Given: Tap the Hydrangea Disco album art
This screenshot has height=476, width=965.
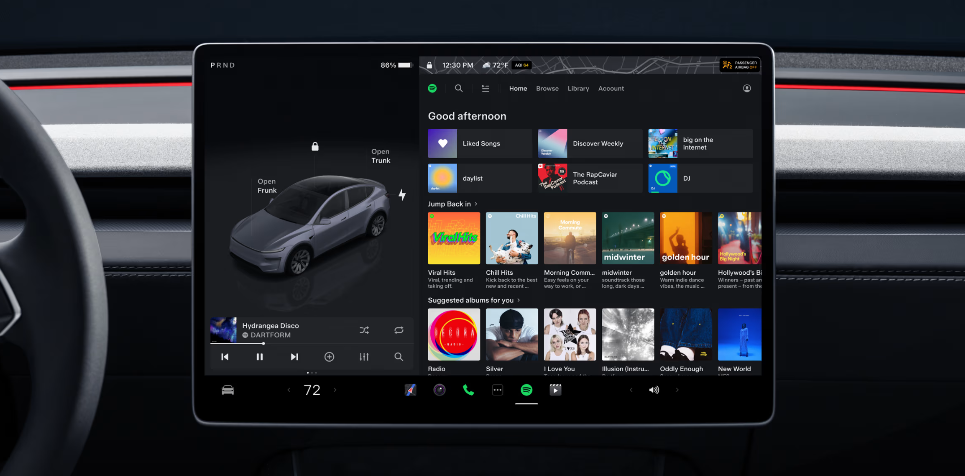Looking at the screenshot, I should click(x=223, y=329).
